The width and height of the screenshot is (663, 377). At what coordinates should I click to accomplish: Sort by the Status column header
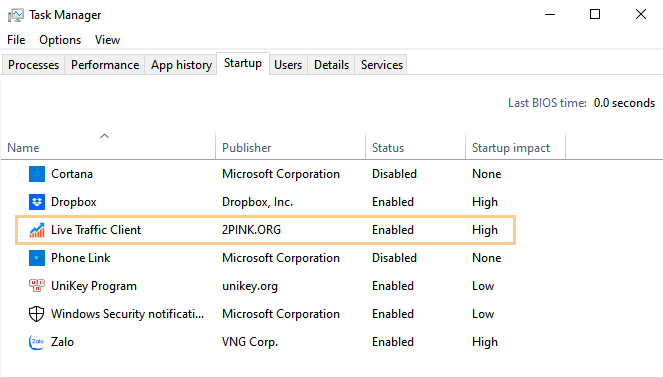click(388, 148)
